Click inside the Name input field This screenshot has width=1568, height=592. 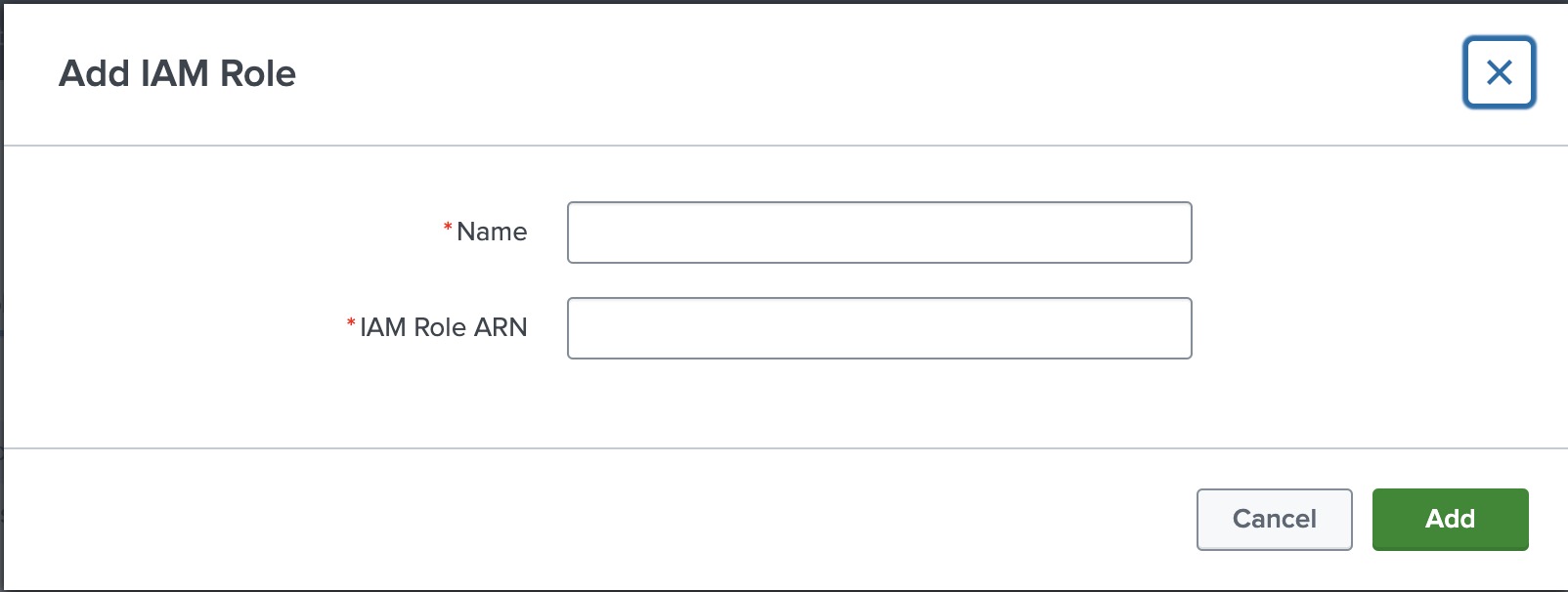[x=878, y=232]
